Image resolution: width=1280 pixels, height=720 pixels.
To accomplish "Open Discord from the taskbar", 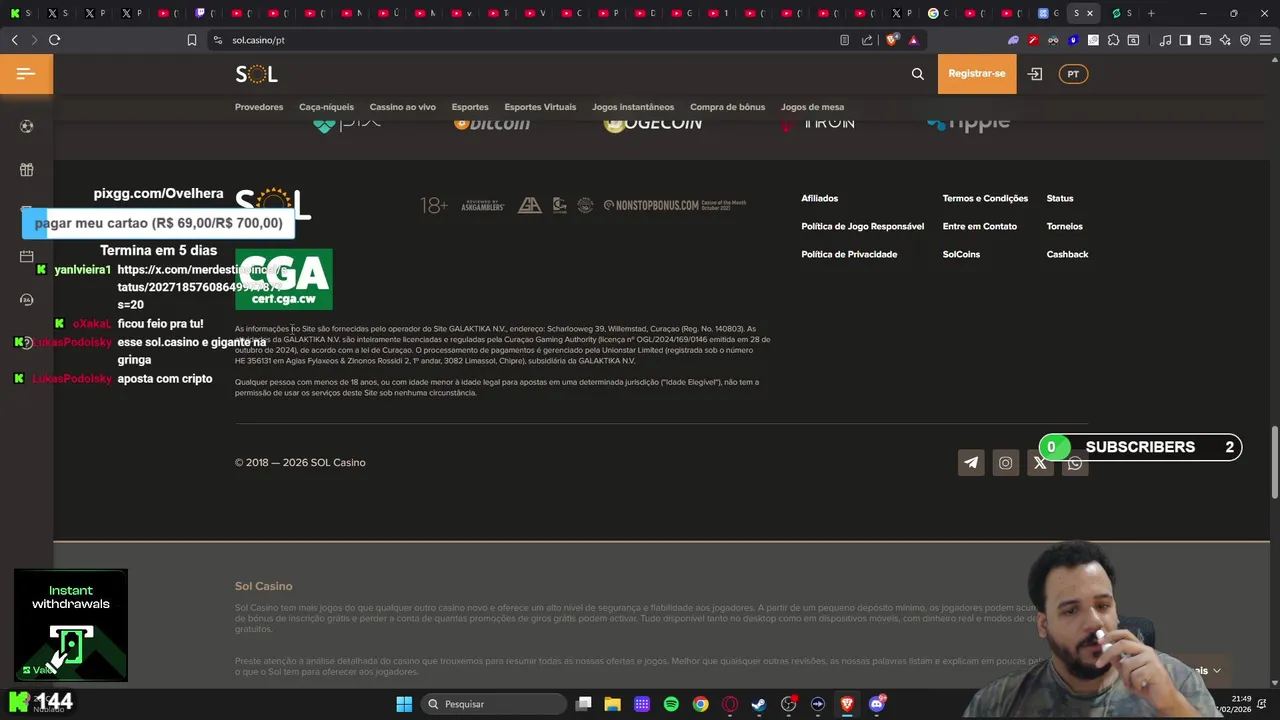I will pyautogui.click(x=877, y=704).
